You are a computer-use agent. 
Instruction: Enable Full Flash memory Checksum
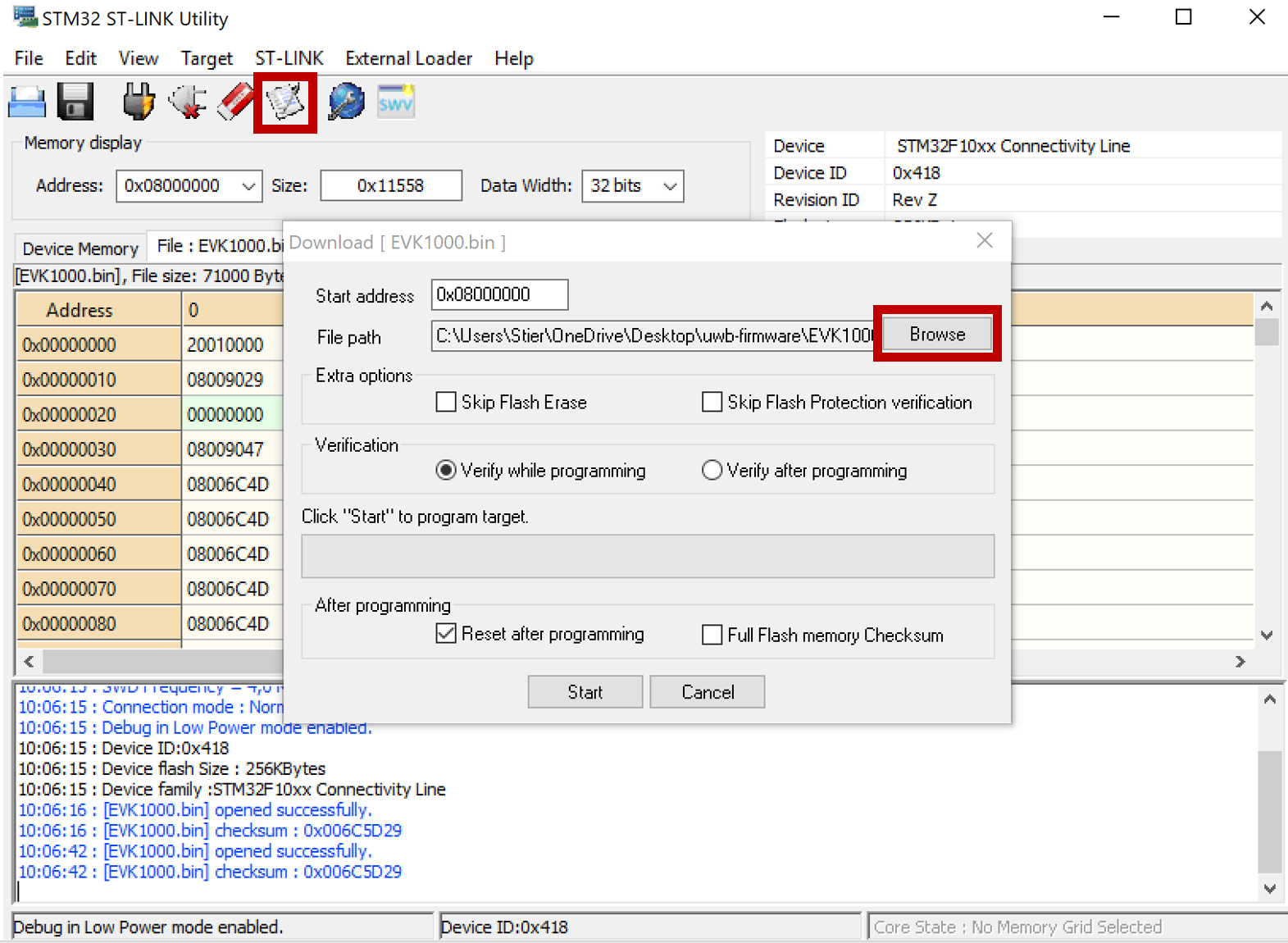[712, 635]
